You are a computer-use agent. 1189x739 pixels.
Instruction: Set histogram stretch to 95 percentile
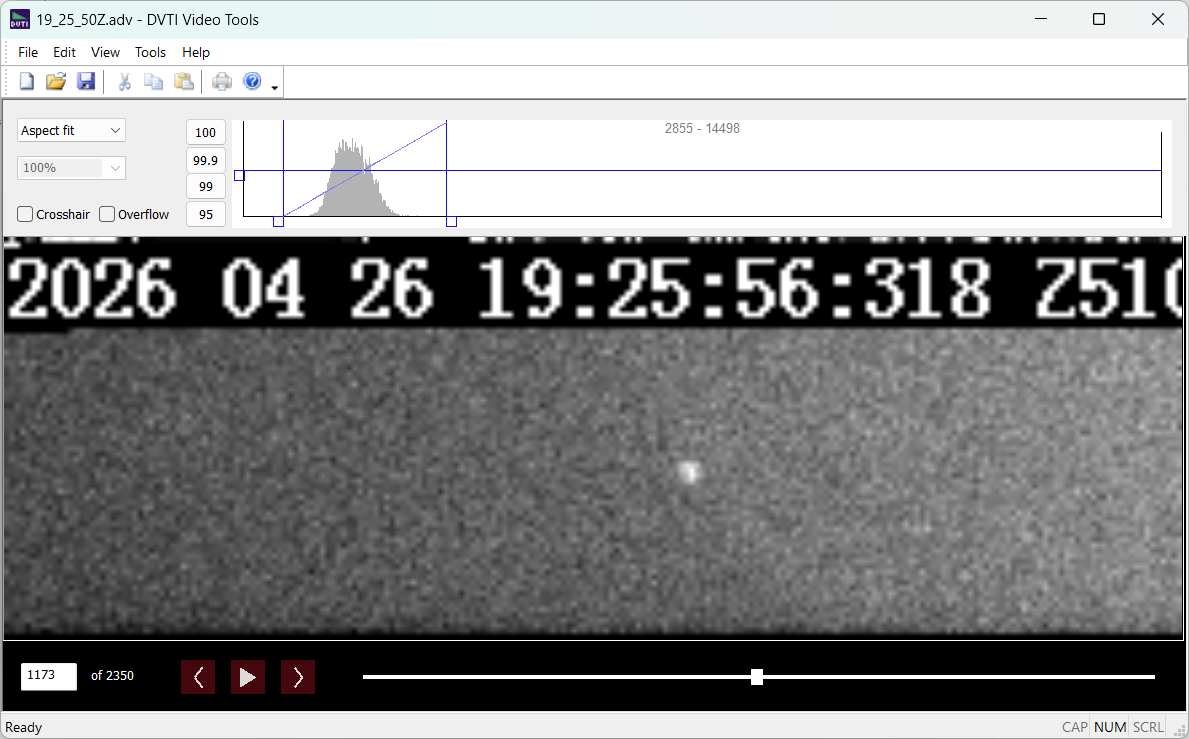[205, 214]
